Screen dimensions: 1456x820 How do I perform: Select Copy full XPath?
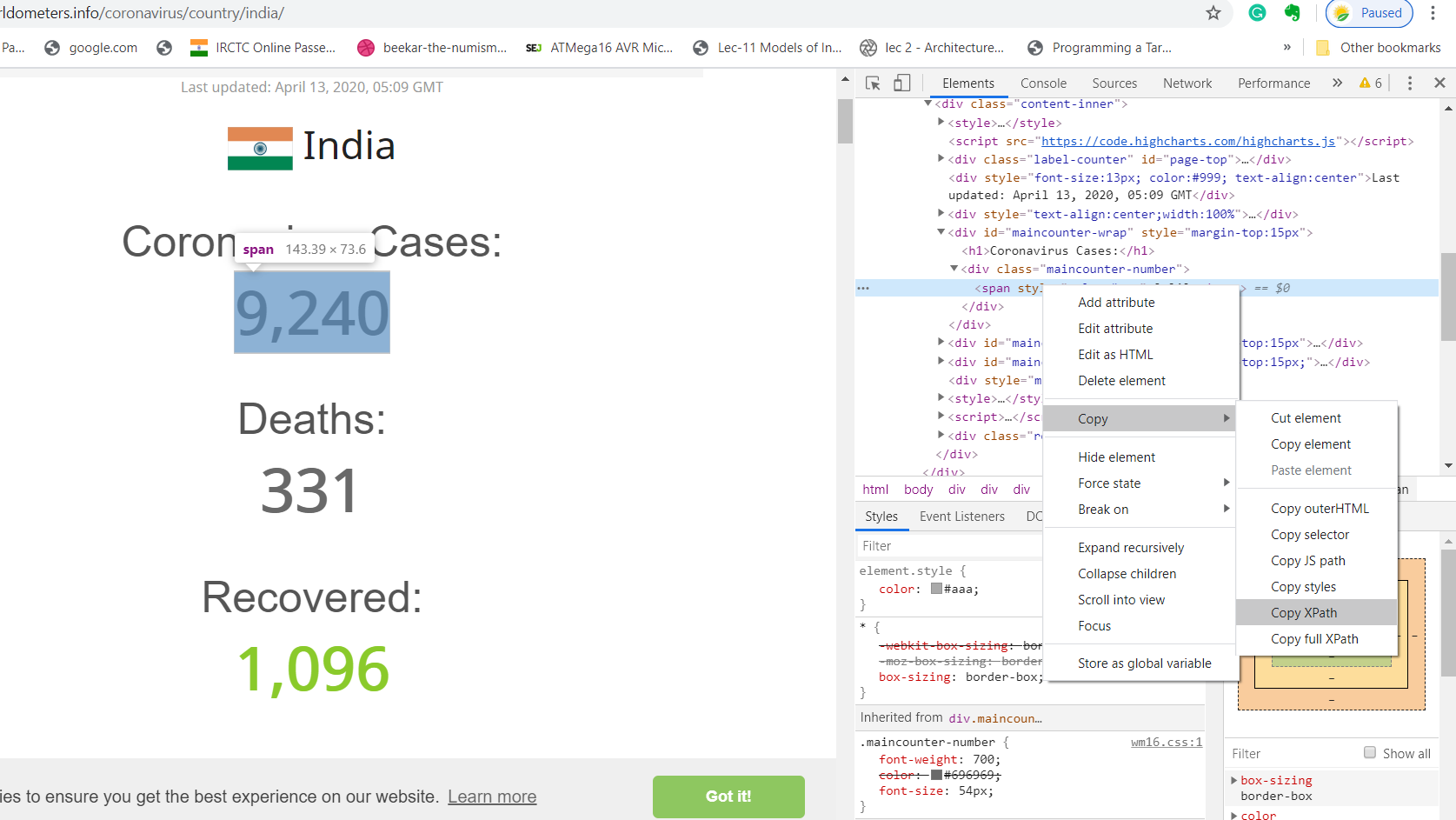click(1316, 639)
